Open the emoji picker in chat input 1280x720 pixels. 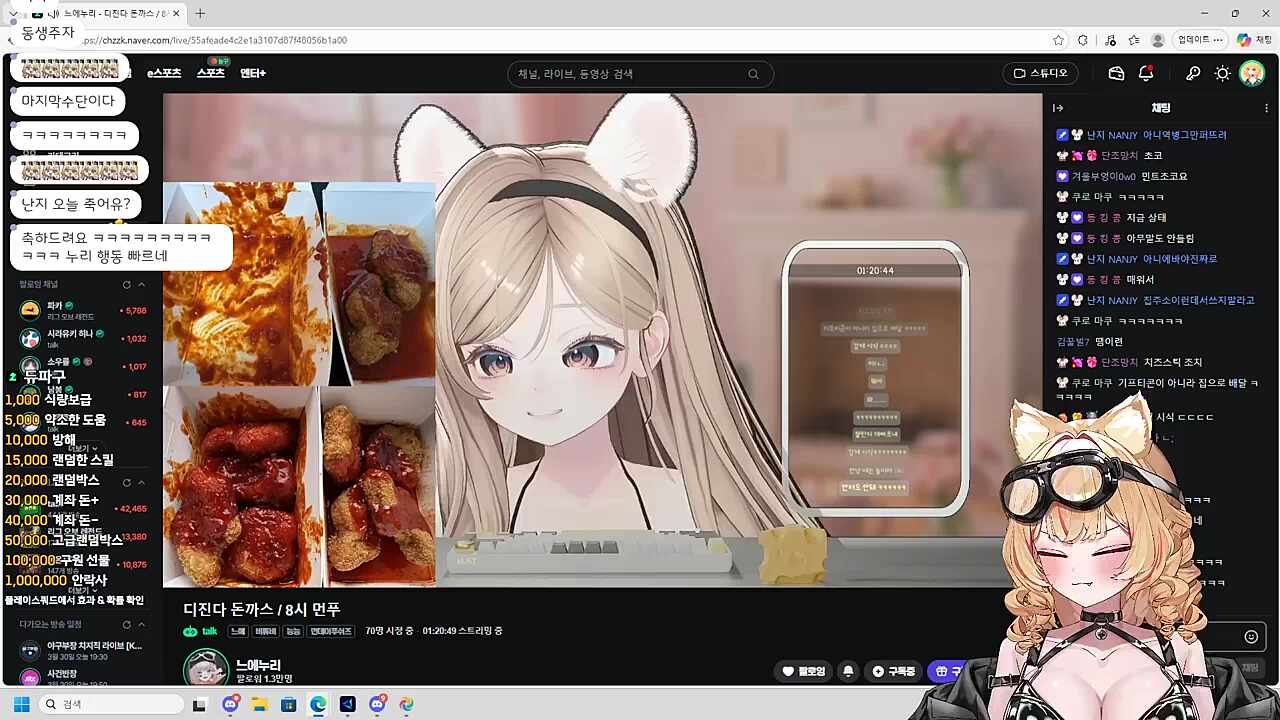[1251, 637]
